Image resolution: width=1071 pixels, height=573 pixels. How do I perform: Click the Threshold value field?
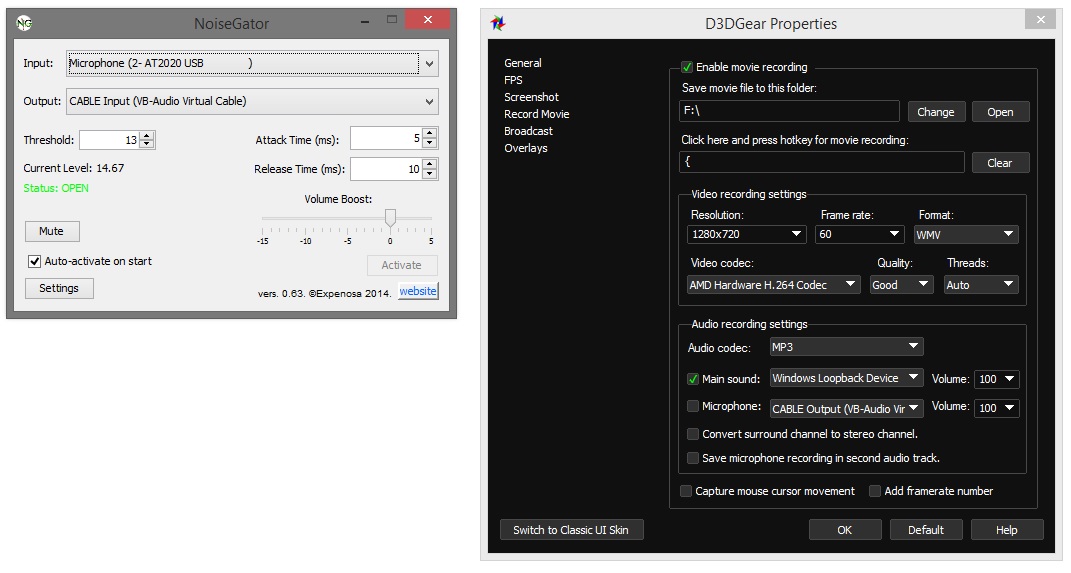pyautogui.click(x=109, y=140)
